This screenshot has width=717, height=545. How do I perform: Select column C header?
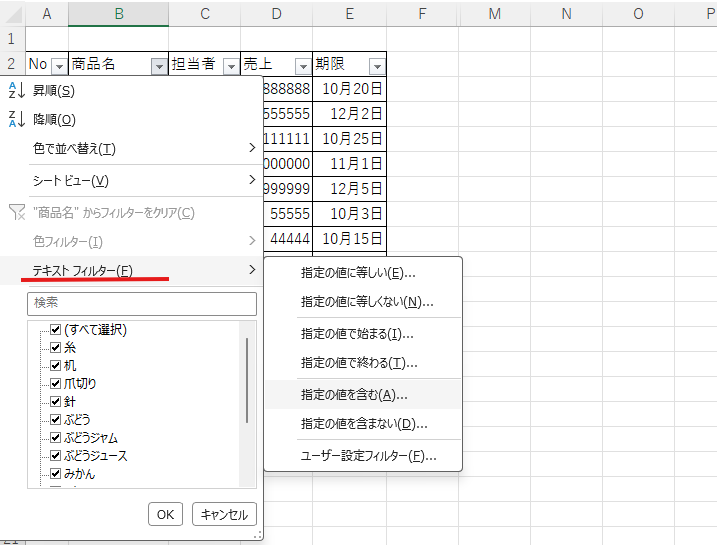[204, 14]
